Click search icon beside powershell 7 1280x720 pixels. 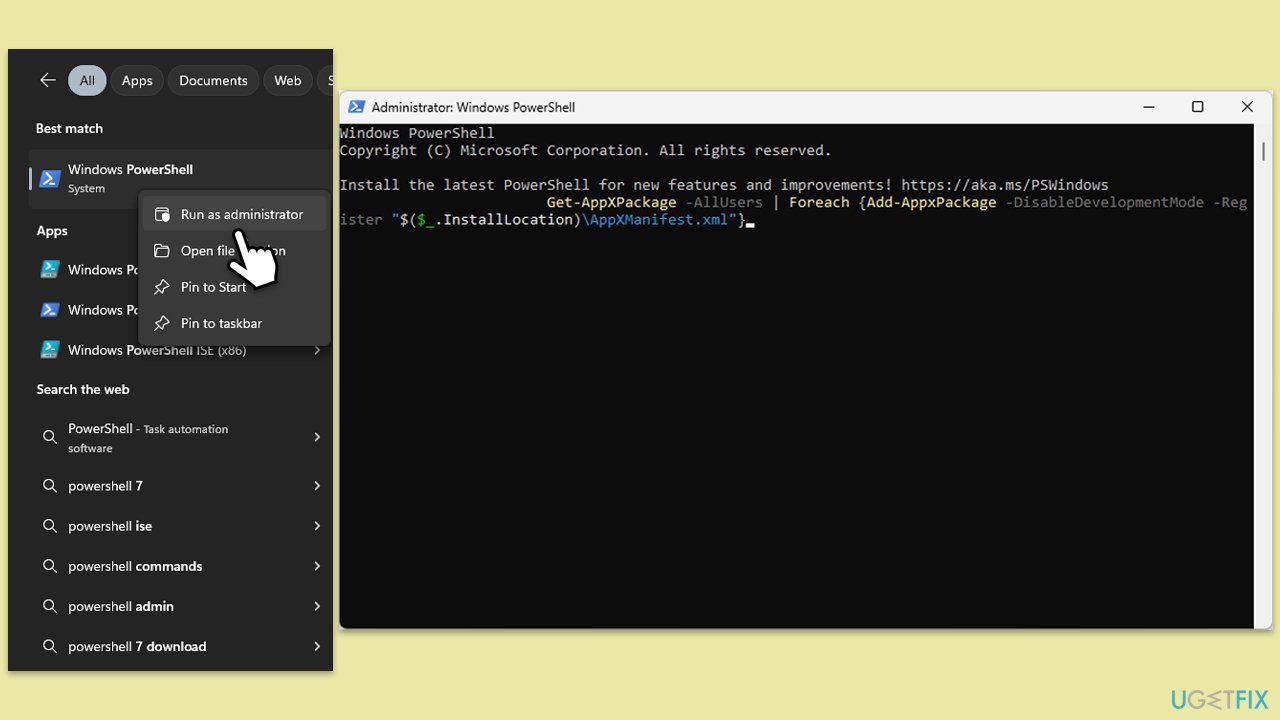point(50,486)
